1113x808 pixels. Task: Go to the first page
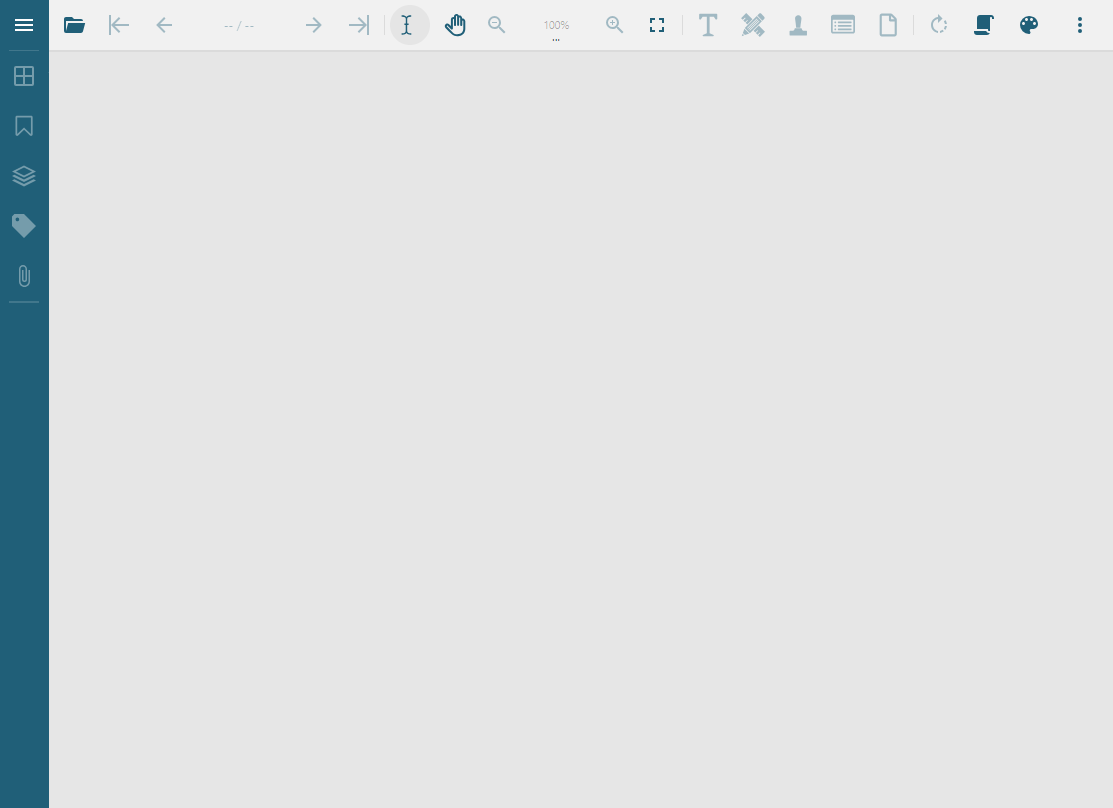tap(119, 25)
